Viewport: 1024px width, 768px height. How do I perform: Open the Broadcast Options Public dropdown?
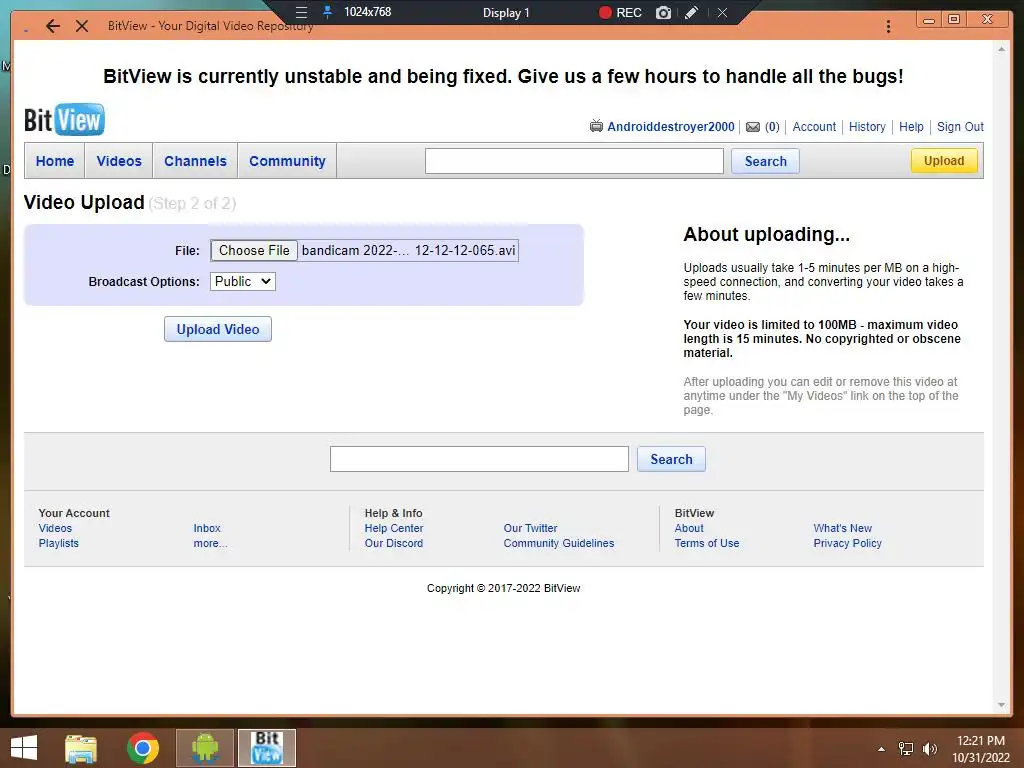[243, 281]
